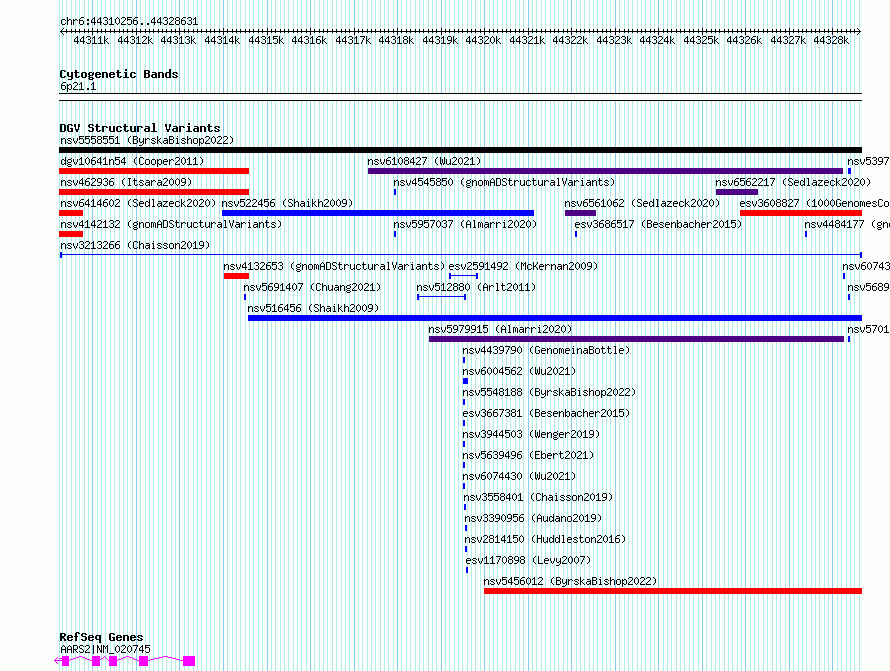Click the 44325k ruler tick label
Image resolution: width=890 pixels, height=671 pixels.
pos(701,40)
